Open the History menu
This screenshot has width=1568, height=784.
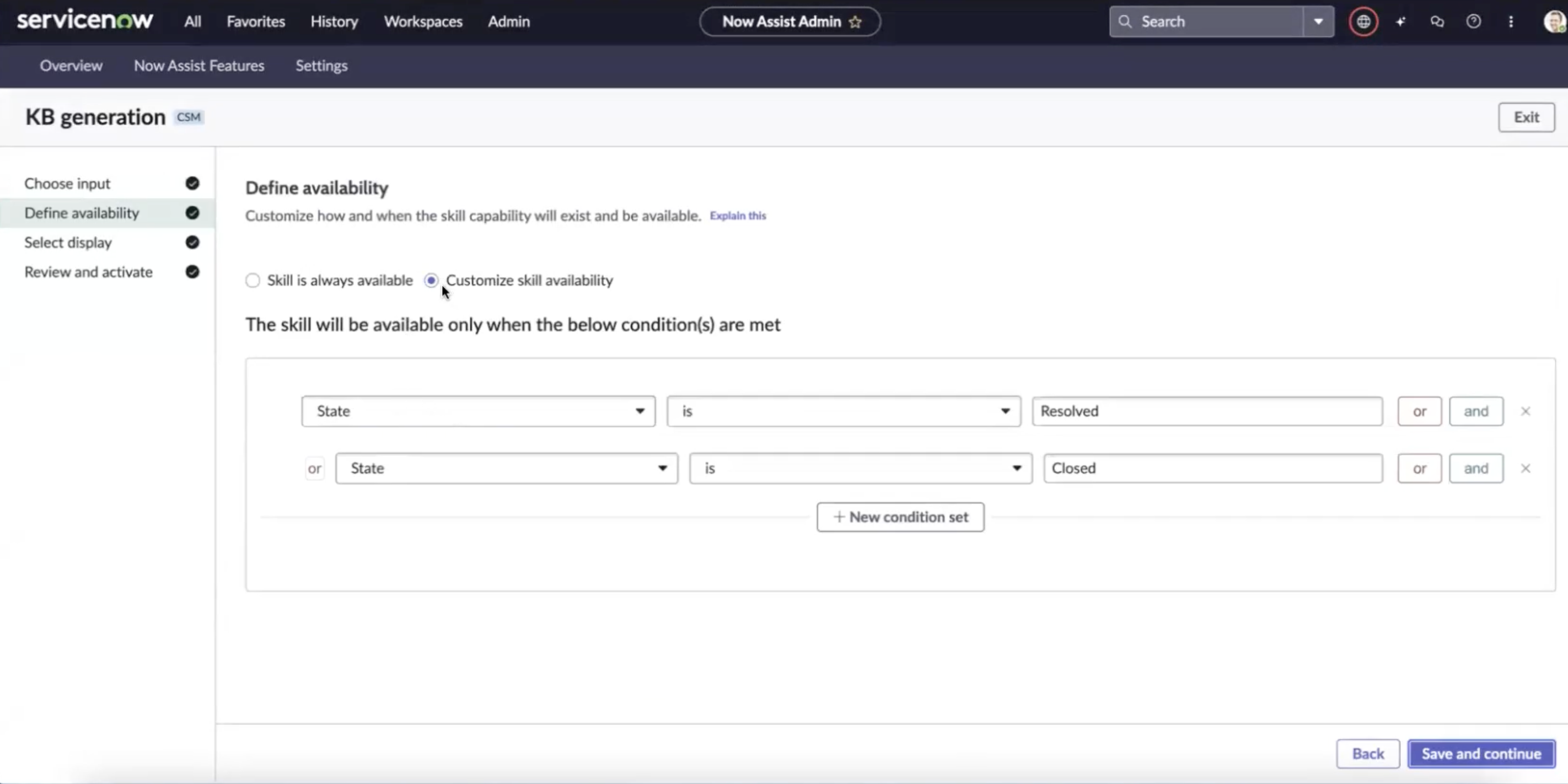point(334,22)
